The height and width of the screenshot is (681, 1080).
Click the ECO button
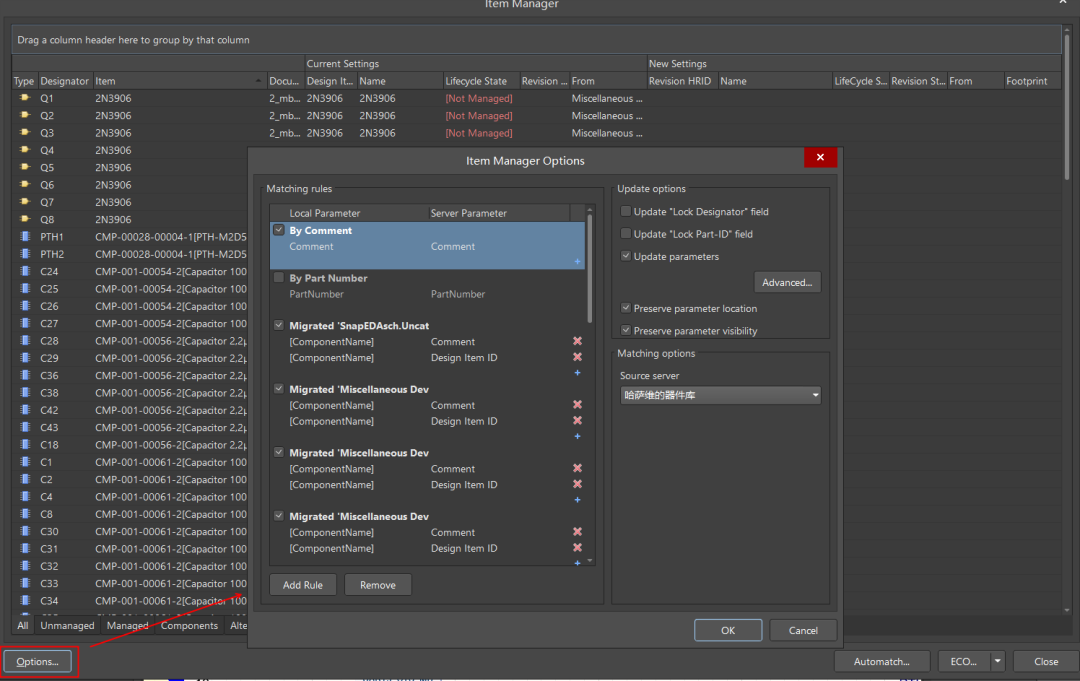click(x=964, y=661)
